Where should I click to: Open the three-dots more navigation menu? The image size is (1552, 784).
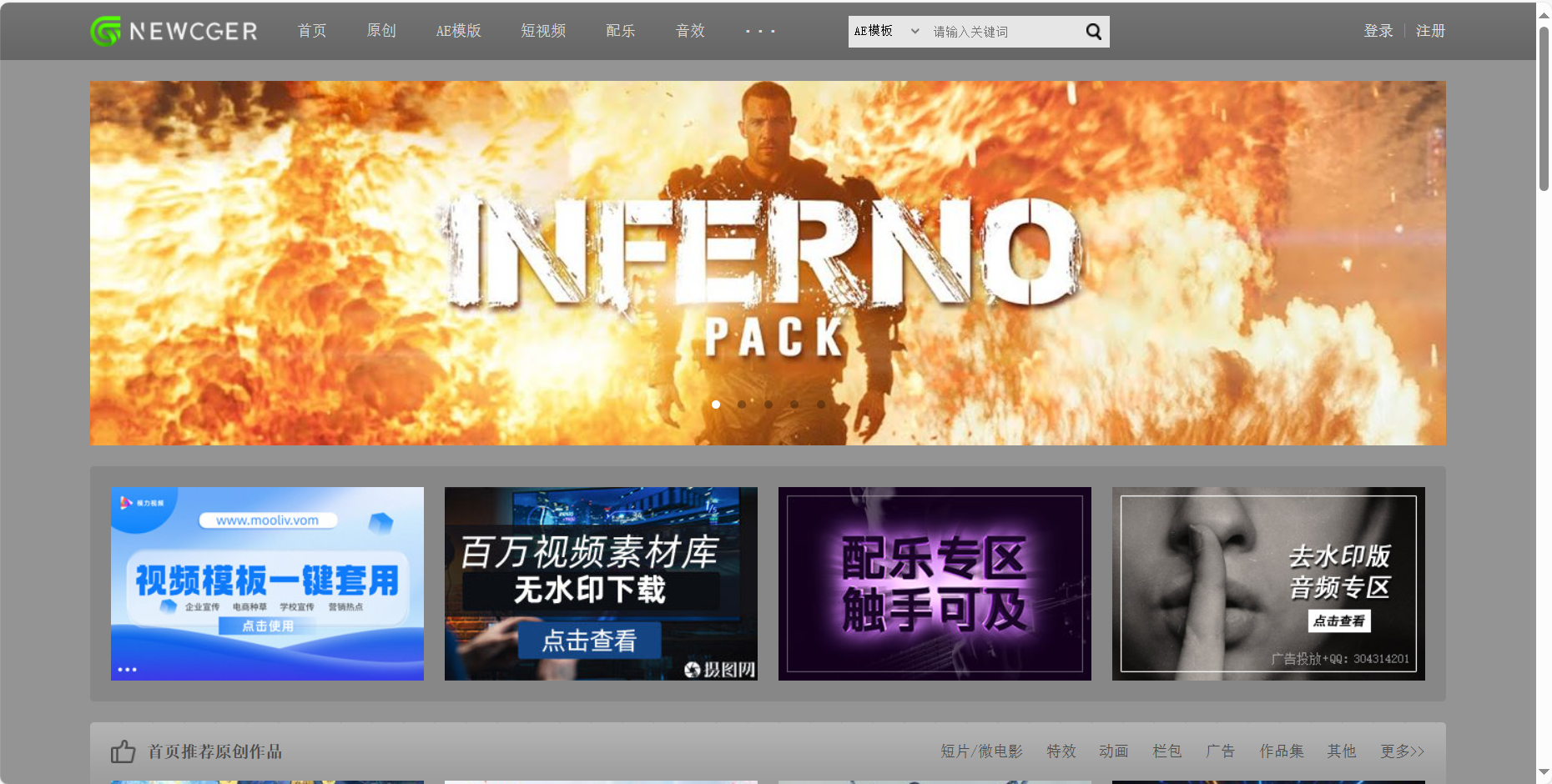pos(760,32)
